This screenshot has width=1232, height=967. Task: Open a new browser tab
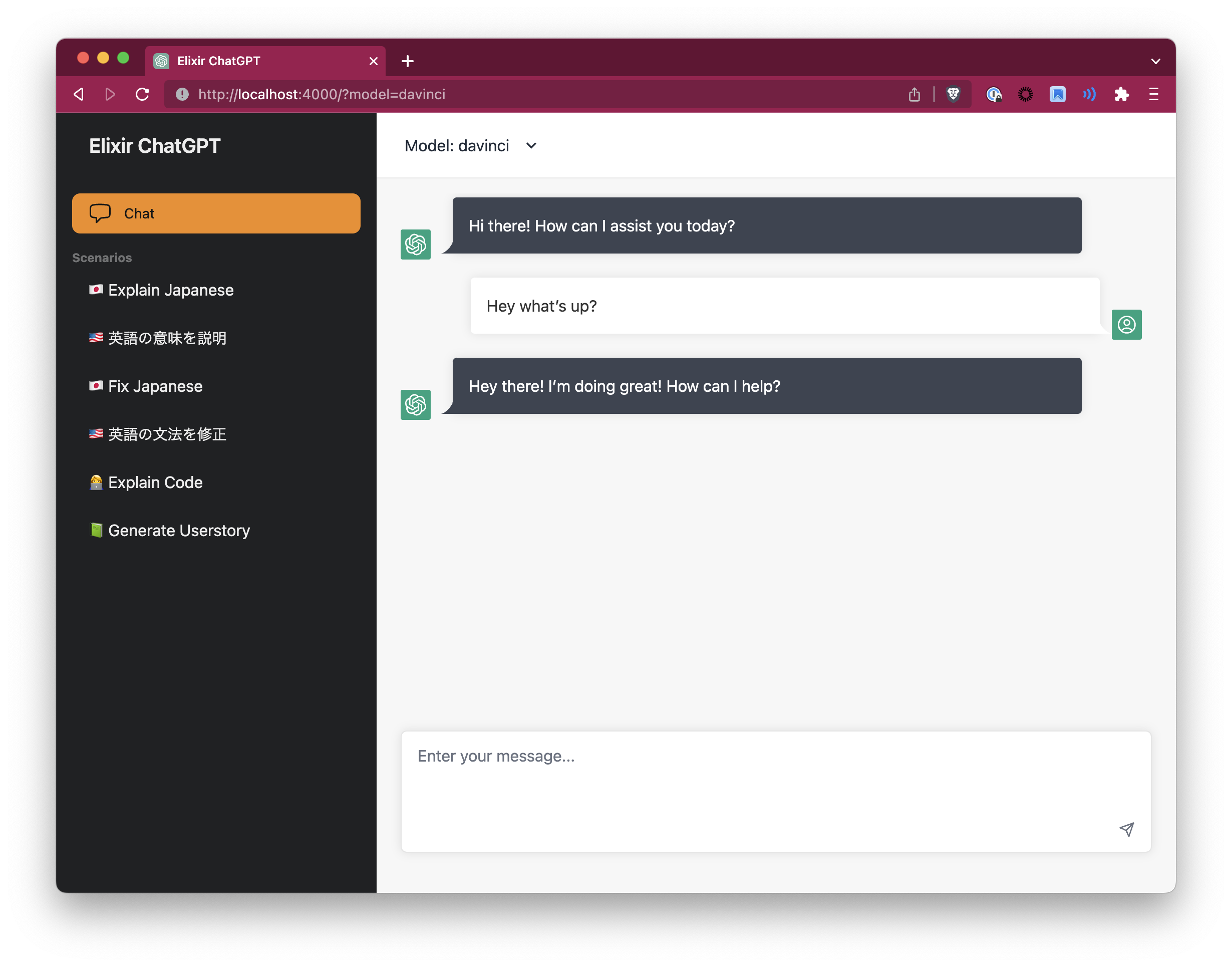coord(408,61)
